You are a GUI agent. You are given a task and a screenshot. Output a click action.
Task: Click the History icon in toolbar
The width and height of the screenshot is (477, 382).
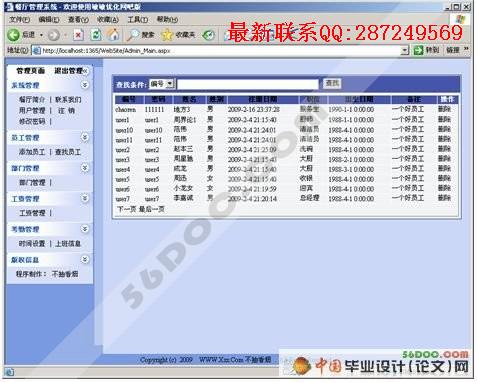(209, 35)
